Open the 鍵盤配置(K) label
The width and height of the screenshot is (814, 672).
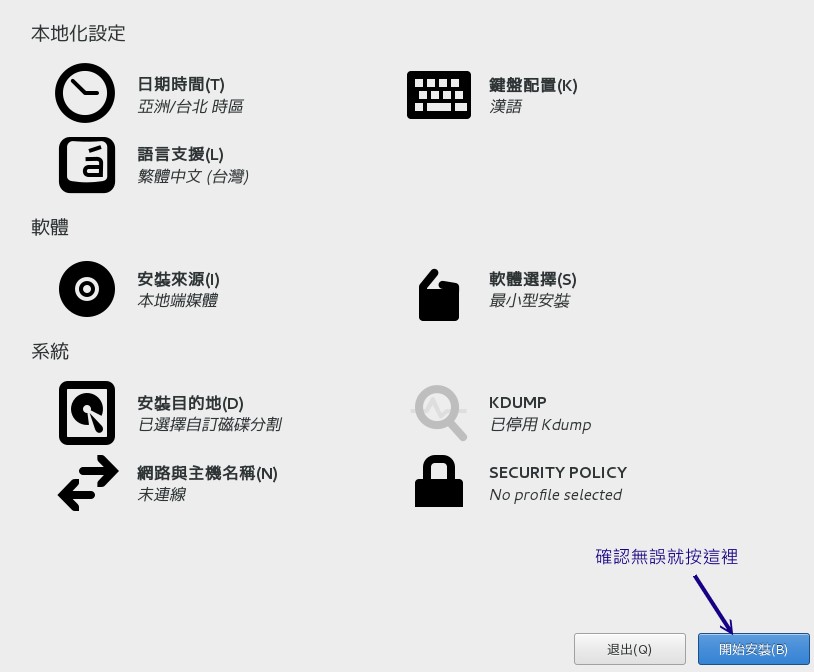coord(533,85)
